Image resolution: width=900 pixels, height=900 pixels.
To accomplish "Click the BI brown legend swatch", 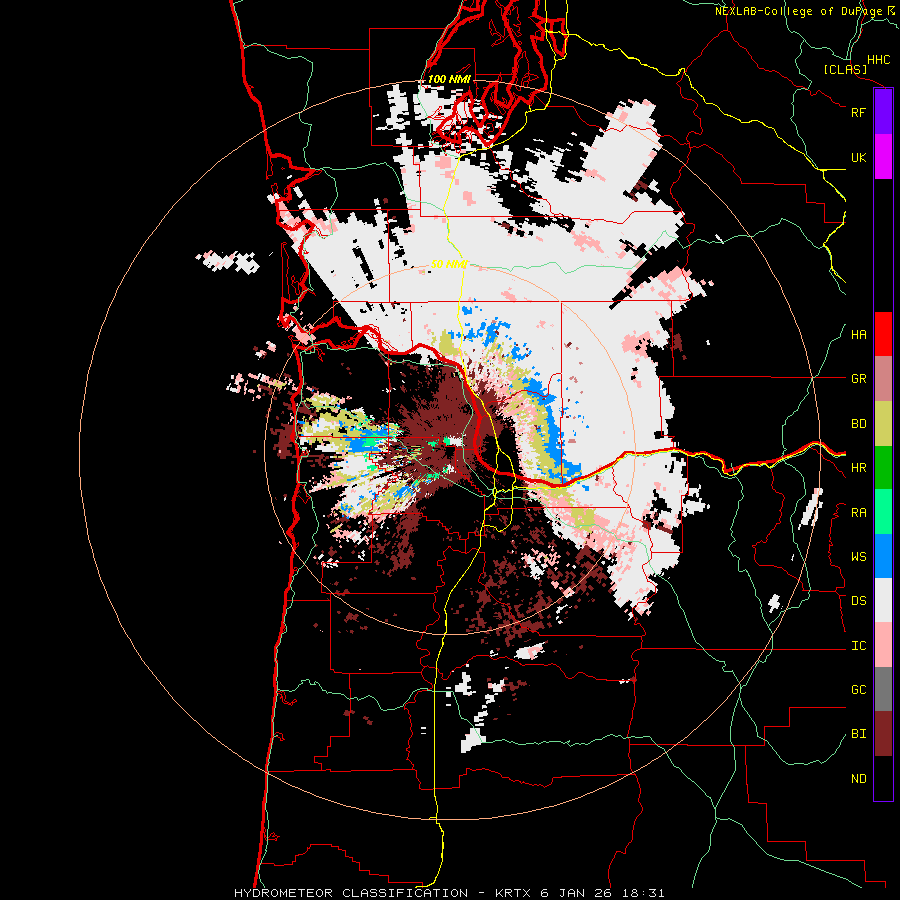I will pos(883,734).
